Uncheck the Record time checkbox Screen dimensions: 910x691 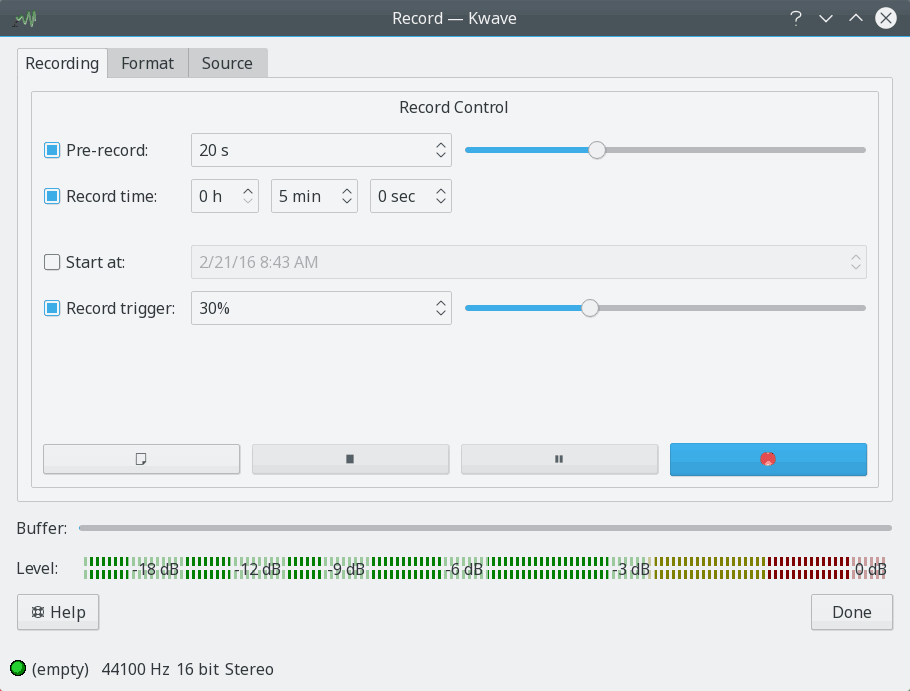click(x=52, y=196)
